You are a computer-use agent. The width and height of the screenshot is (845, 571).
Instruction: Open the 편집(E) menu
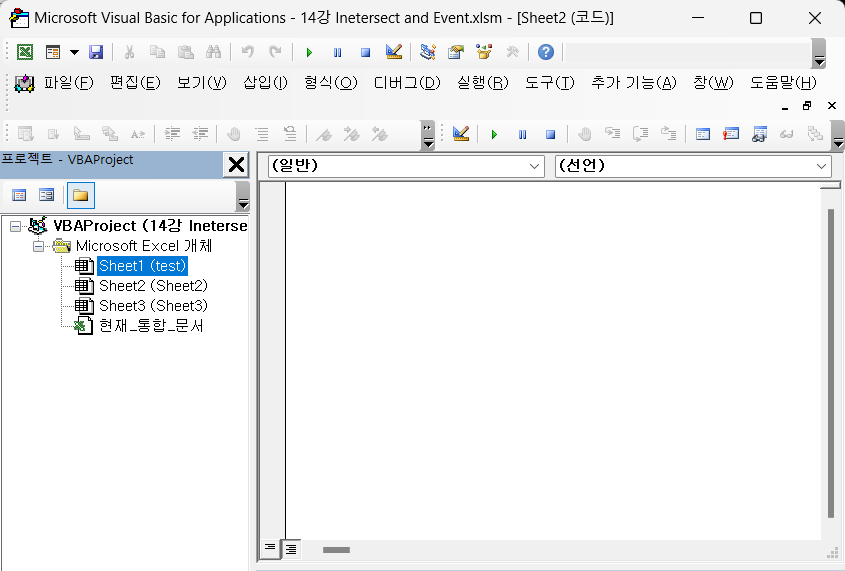[x=135, y=83]
